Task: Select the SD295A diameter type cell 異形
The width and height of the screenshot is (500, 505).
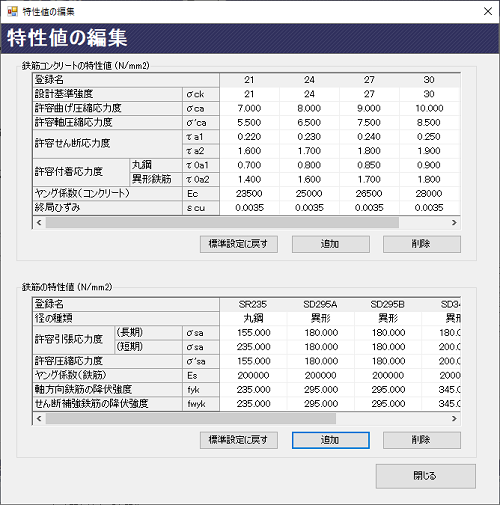Action: (x=321, y=318)
